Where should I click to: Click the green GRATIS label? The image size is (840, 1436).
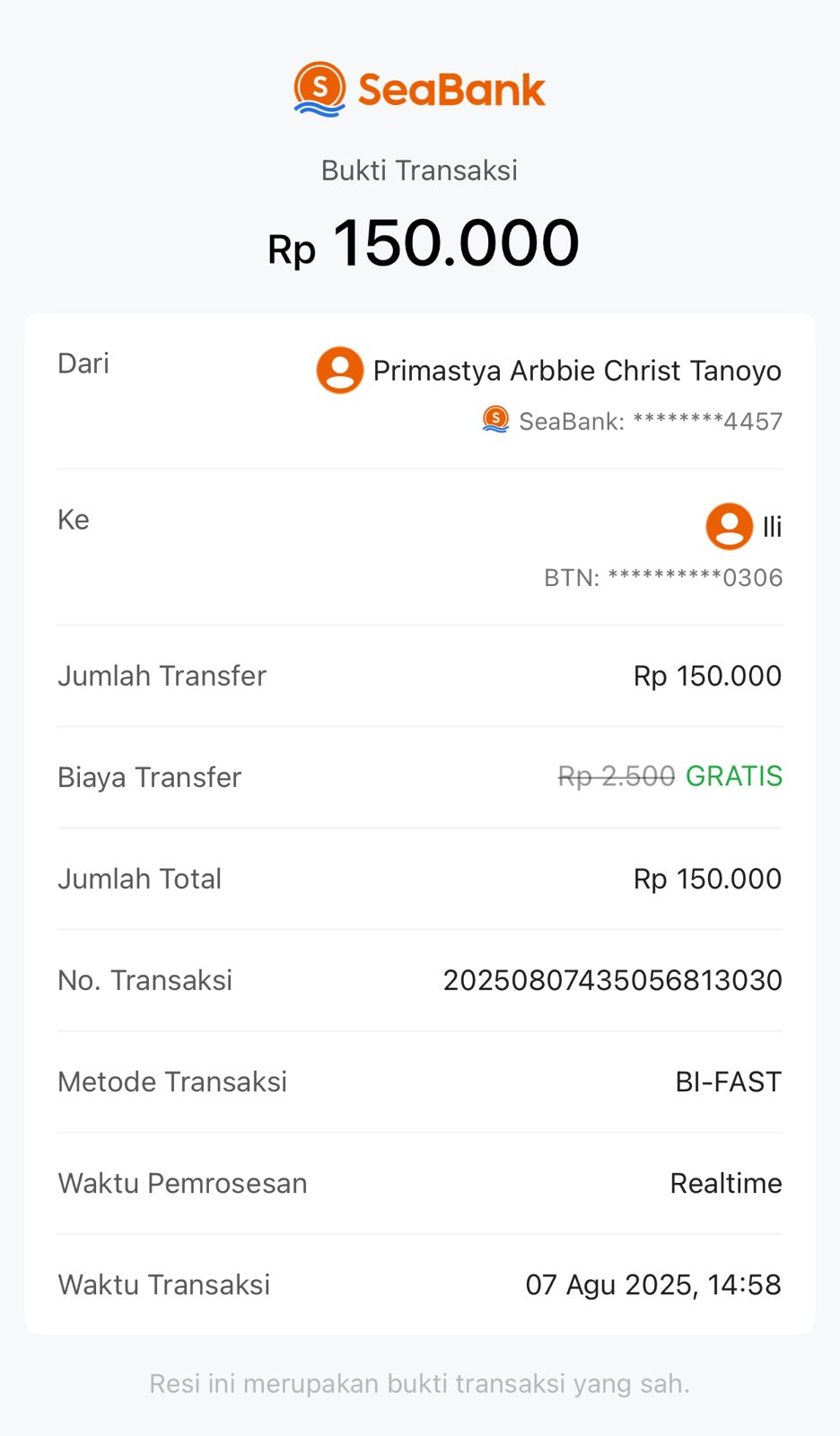point(734,776)
